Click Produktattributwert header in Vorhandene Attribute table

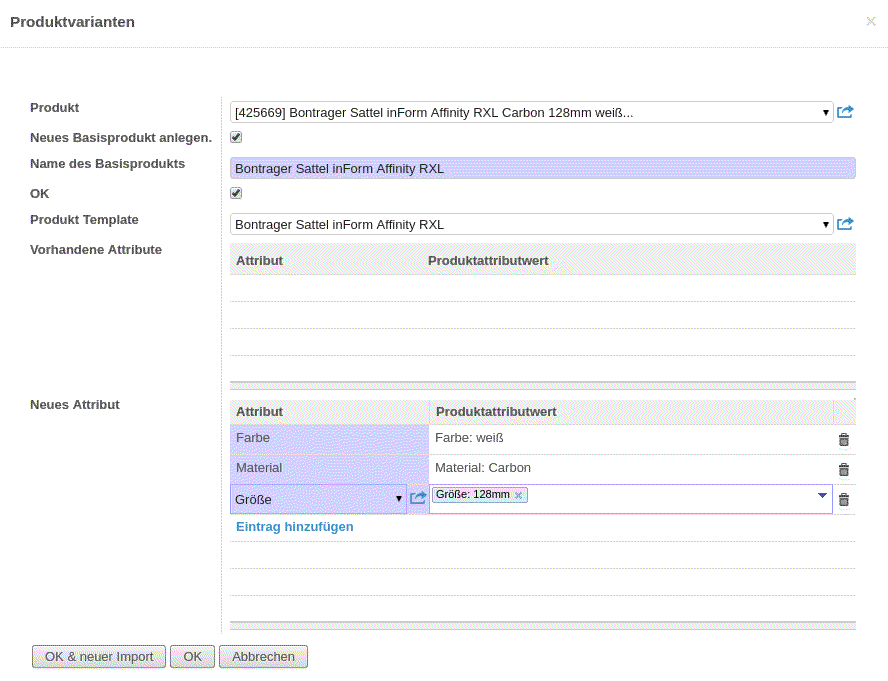click(488, 261)
